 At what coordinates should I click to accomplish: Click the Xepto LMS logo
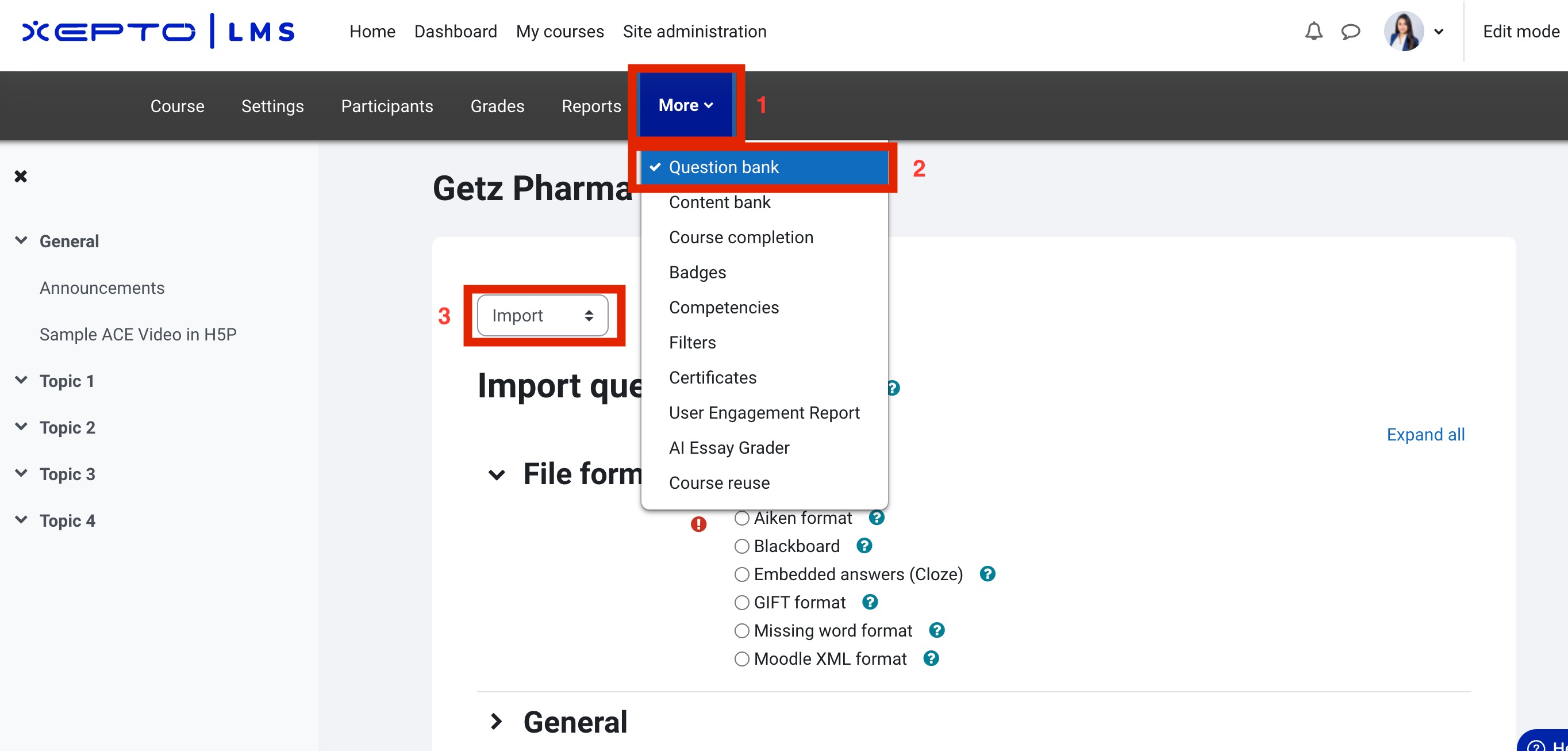pyautogui.click(x=158, y=31)
